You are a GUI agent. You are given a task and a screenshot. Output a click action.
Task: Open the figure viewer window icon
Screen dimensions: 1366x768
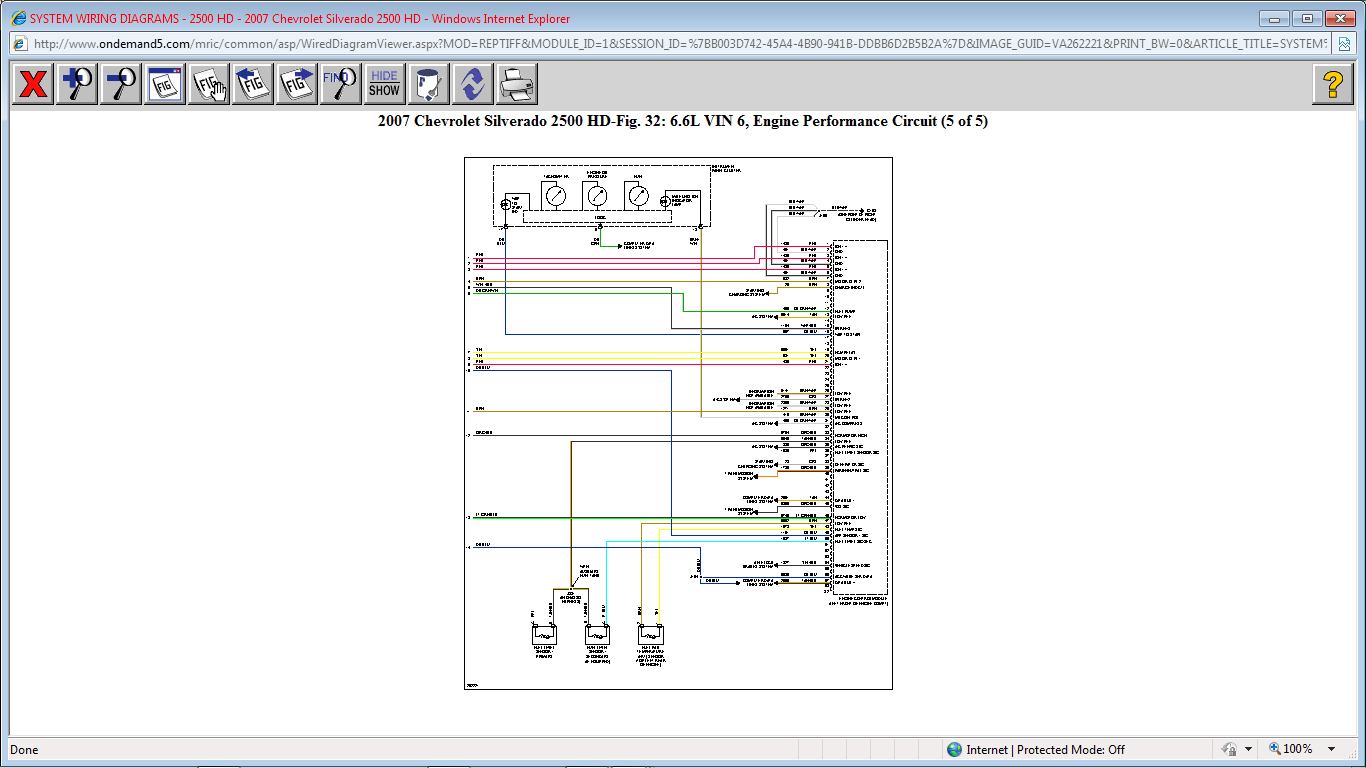pyautogui.click(x=163, y=84)
